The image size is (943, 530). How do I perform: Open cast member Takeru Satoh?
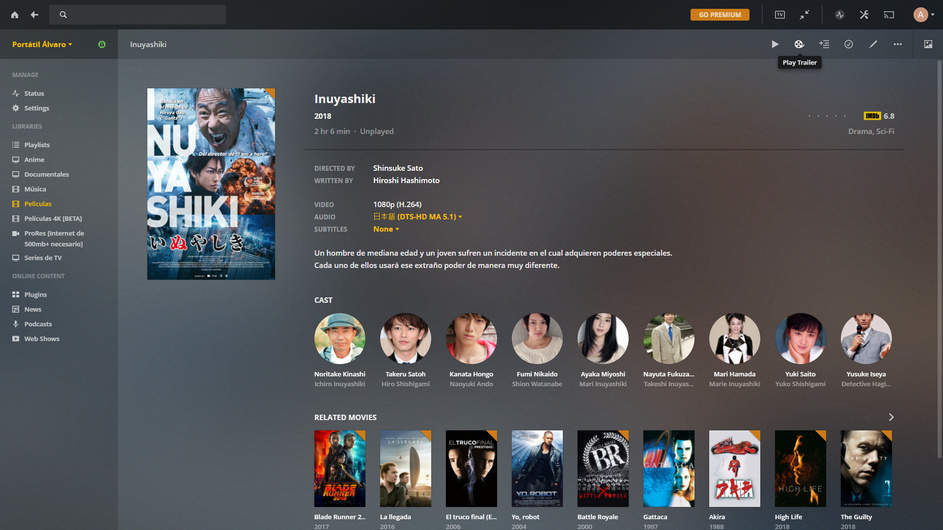[405, 338]
